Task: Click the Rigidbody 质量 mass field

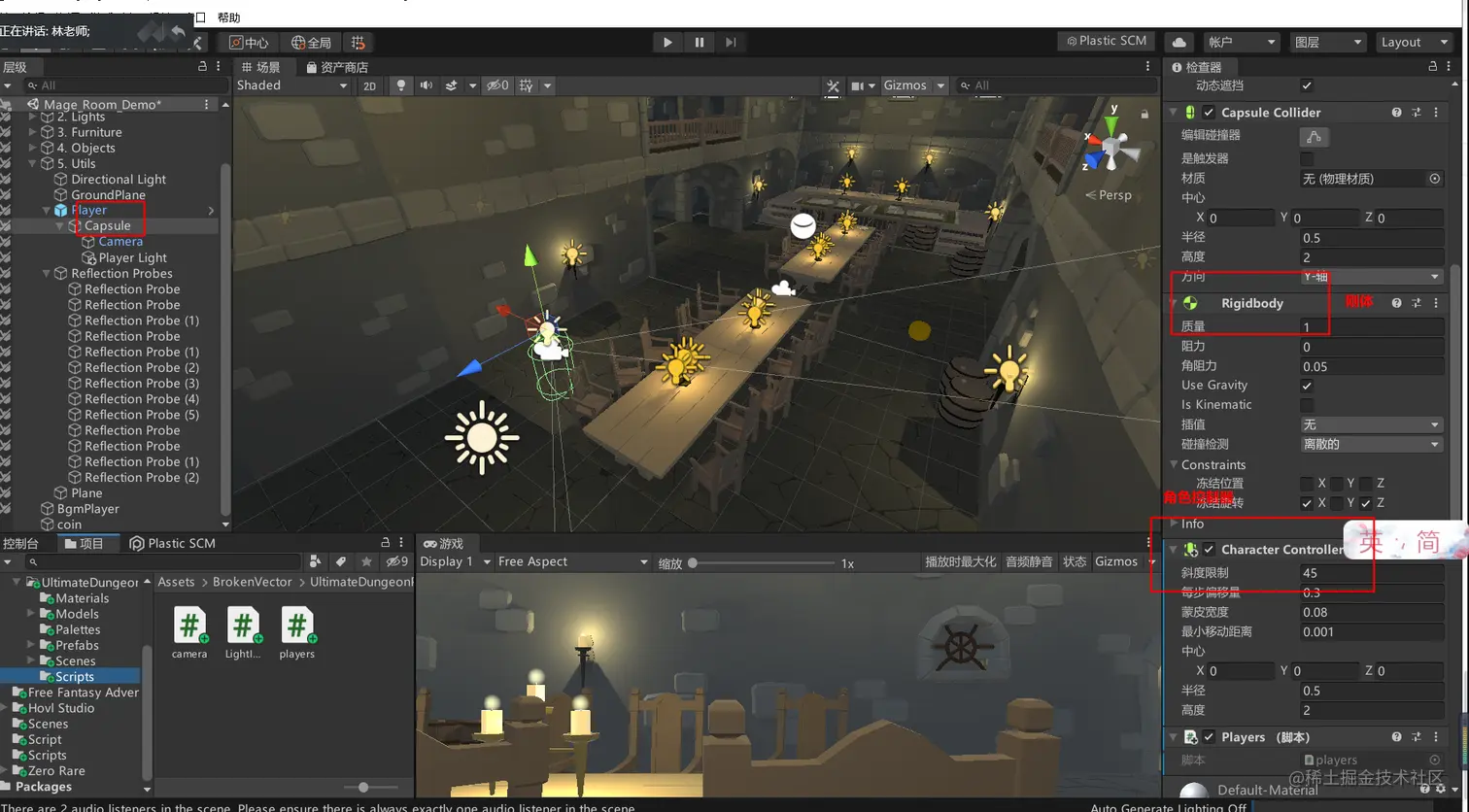Action: 1372,326
